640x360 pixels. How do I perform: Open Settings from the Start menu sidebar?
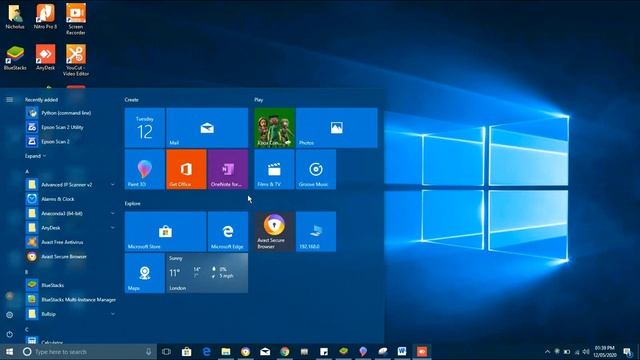click(x=9, y=315)
